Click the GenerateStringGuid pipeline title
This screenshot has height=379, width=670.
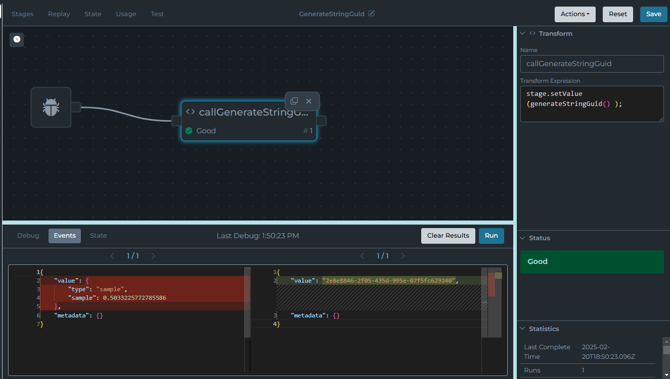332,14
